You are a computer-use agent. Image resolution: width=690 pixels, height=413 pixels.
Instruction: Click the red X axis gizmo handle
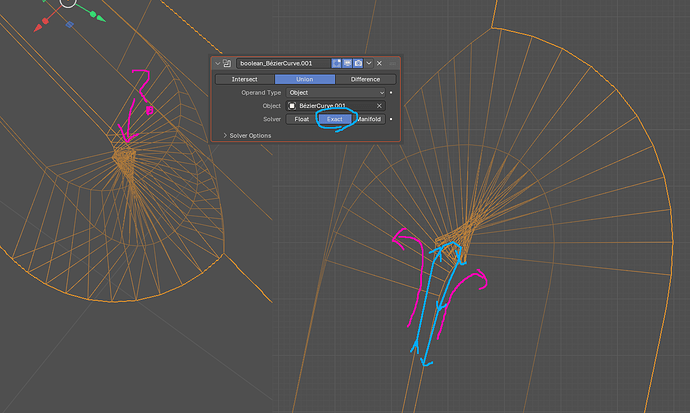point(45,21)
